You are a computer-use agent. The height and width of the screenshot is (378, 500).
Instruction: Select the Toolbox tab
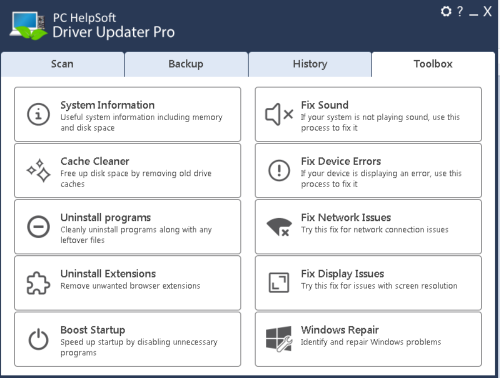pos(433,64)
